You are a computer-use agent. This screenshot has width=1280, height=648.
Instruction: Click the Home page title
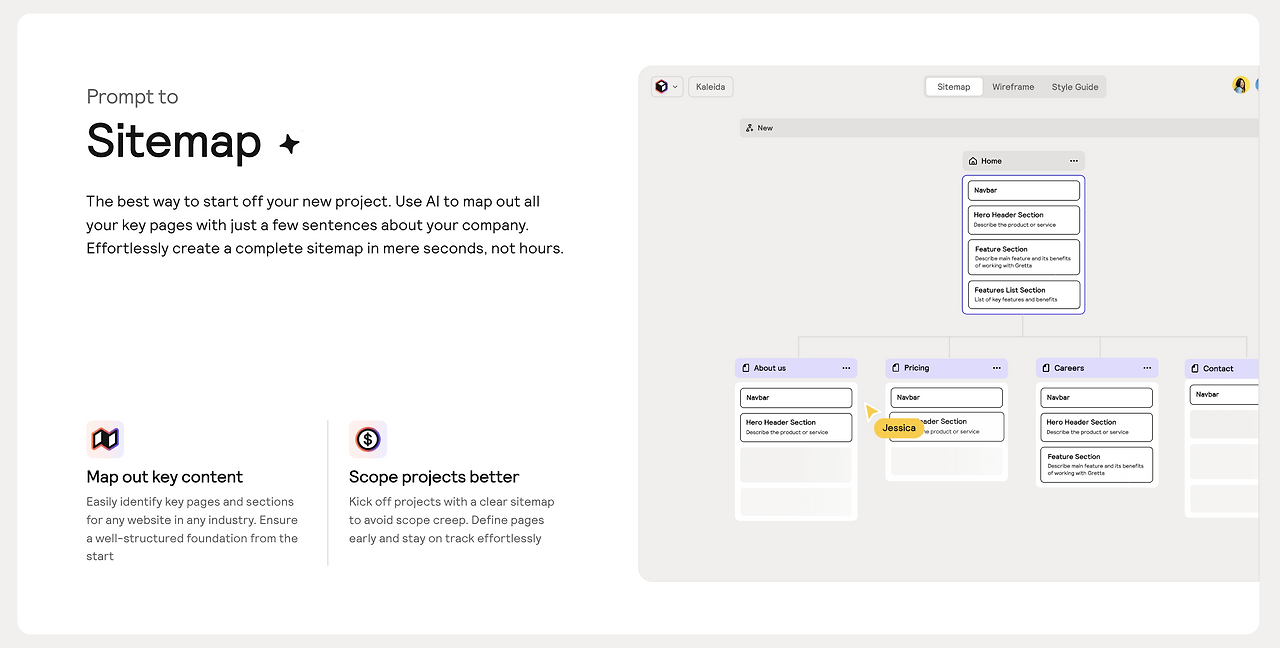point(991,161)
